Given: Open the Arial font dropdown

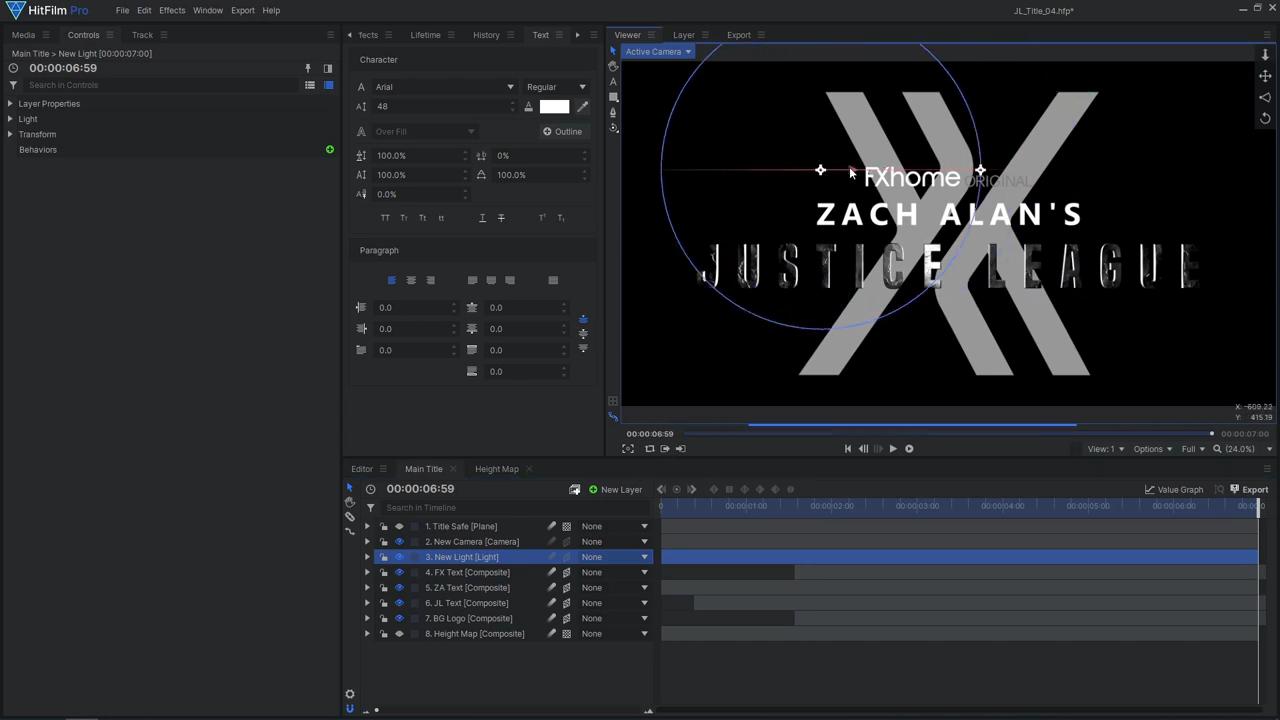Looking at the screenshot, I should click(444, 87).
